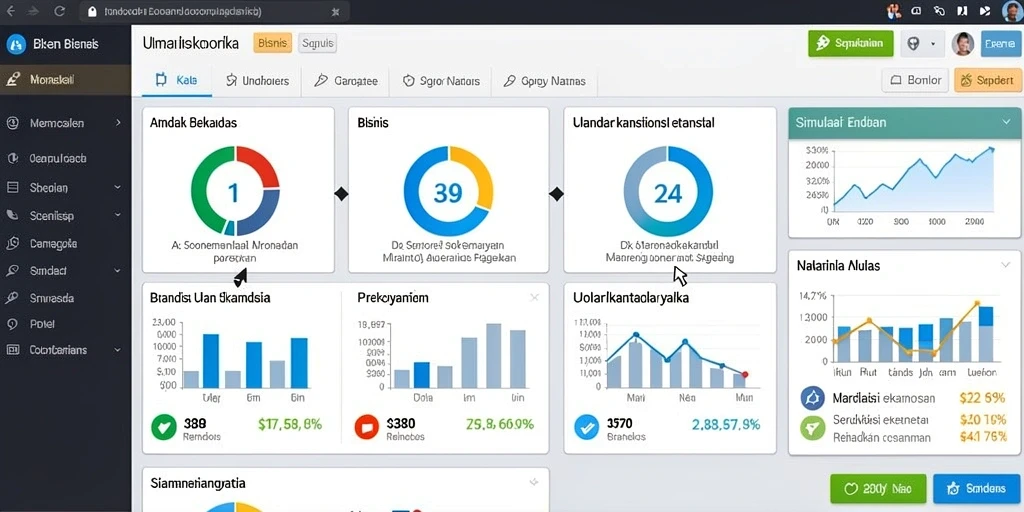Click the blue checkmark icon beside 3570

(586, 427)
